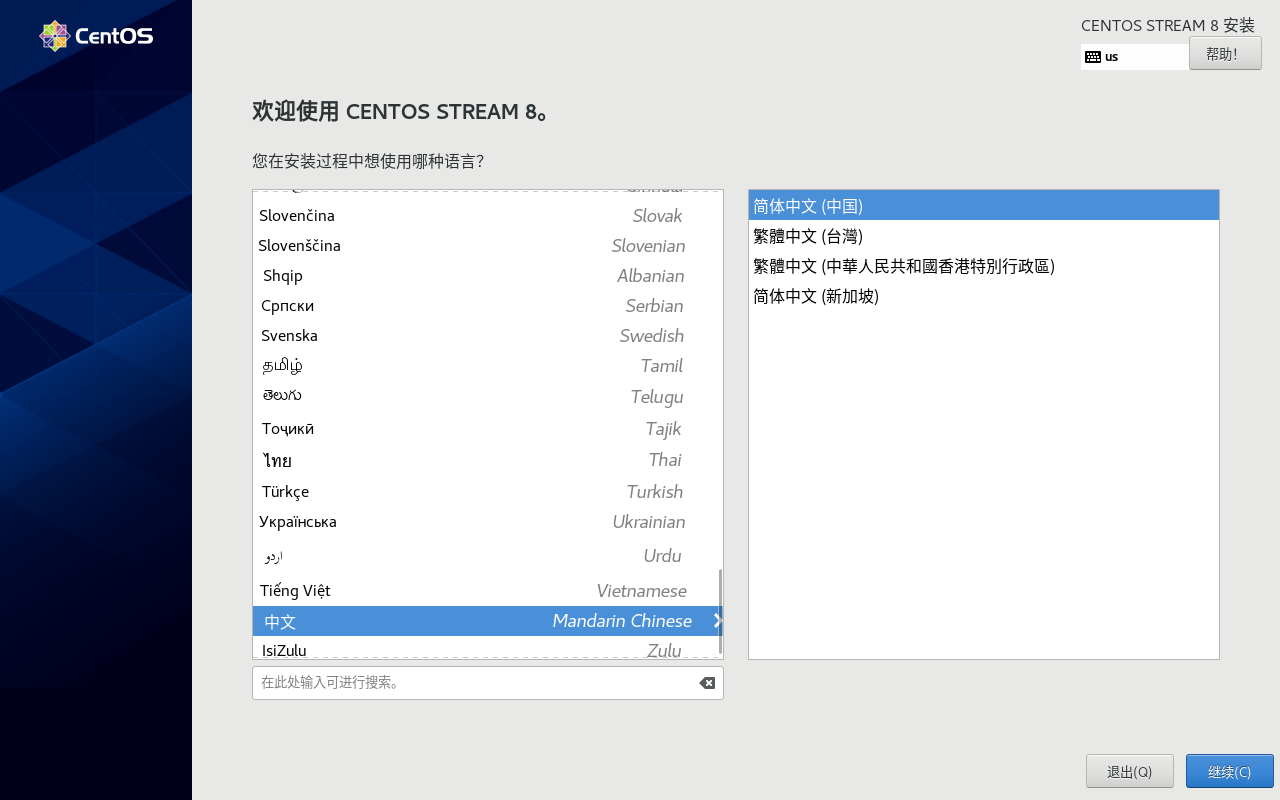
Task: Open the 帮助! help button
Action: pyautogui.click(x=1225, y=54)
